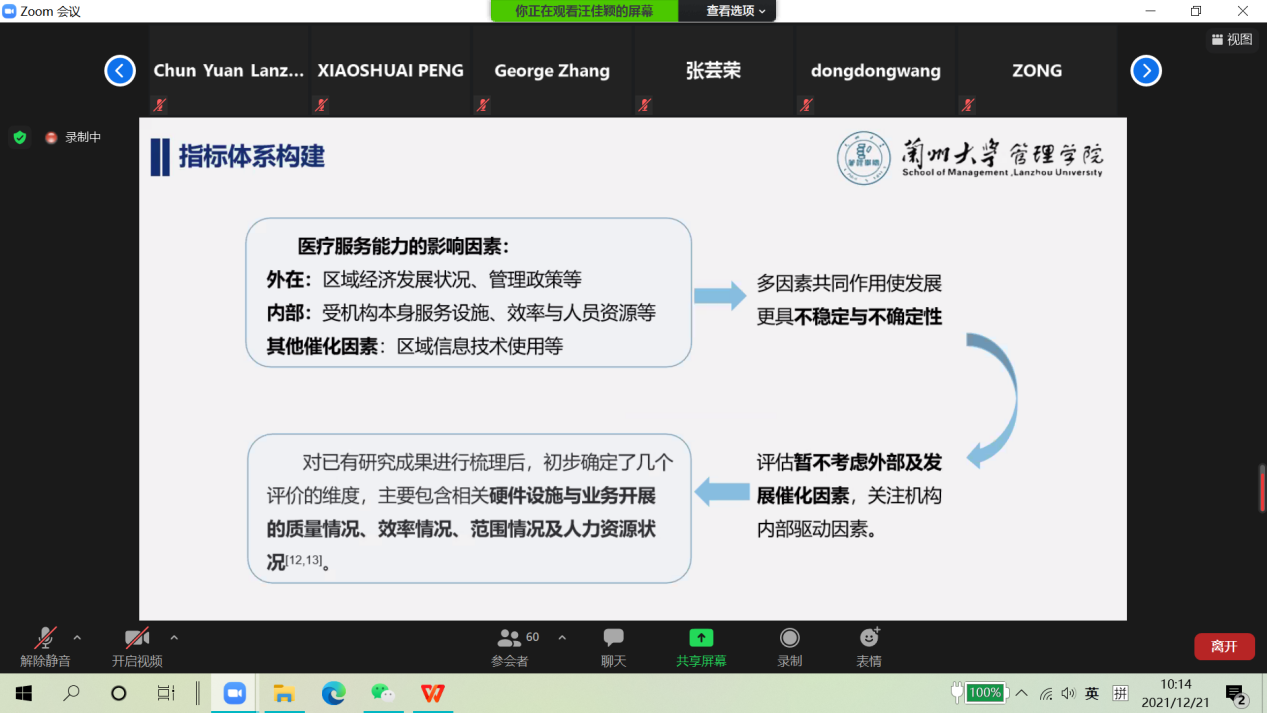
Task: Show next participants with right arrow
Action: click(x=1146, y=71)
